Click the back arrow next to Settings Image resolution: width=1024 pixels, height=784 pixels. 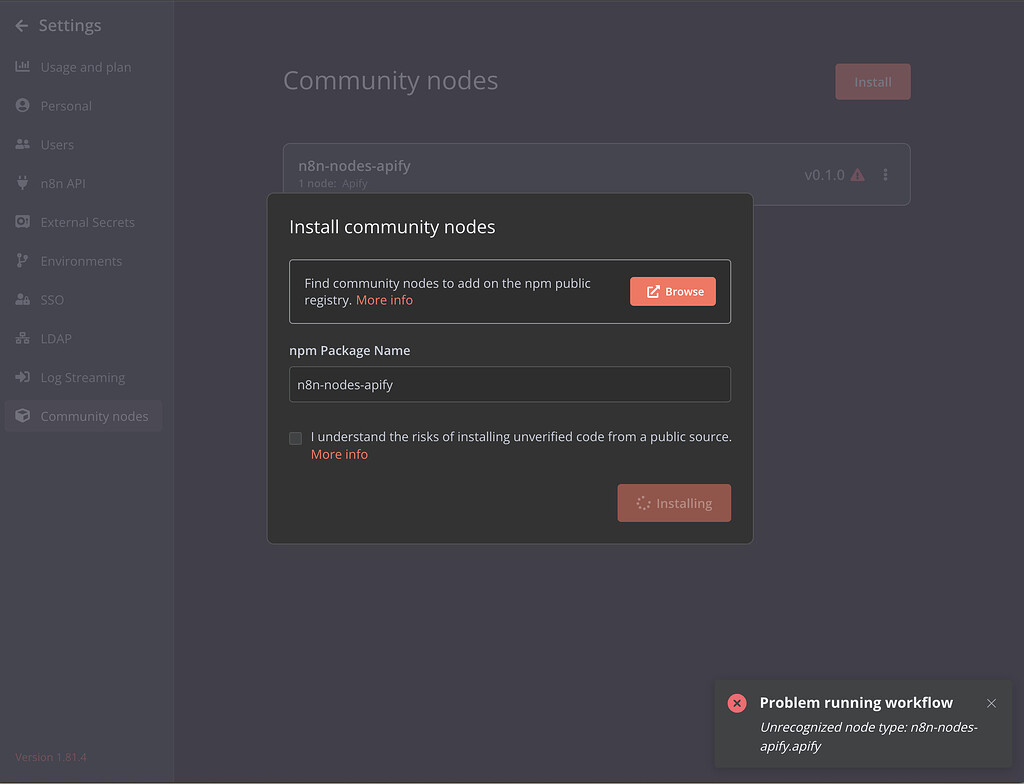tap(21, 25)
